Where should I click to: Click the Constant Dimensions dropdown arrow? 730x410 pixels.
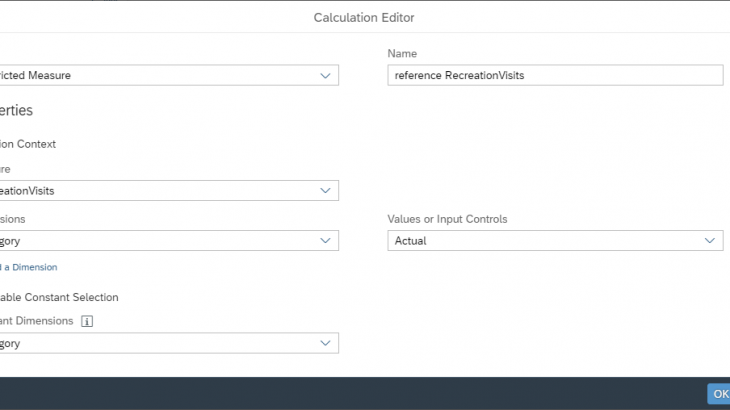[x=325, y=343]
